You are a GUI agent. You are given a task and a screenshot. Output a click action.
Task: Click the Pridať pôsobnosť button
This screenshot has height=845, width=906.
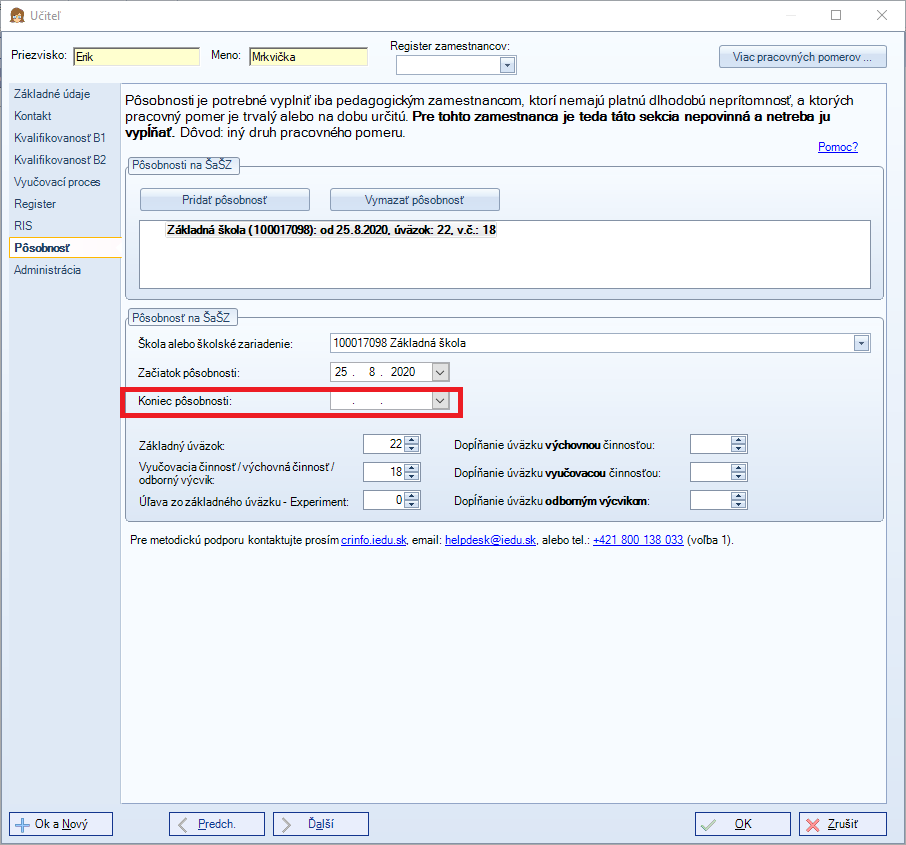click(x=225, y=200)
